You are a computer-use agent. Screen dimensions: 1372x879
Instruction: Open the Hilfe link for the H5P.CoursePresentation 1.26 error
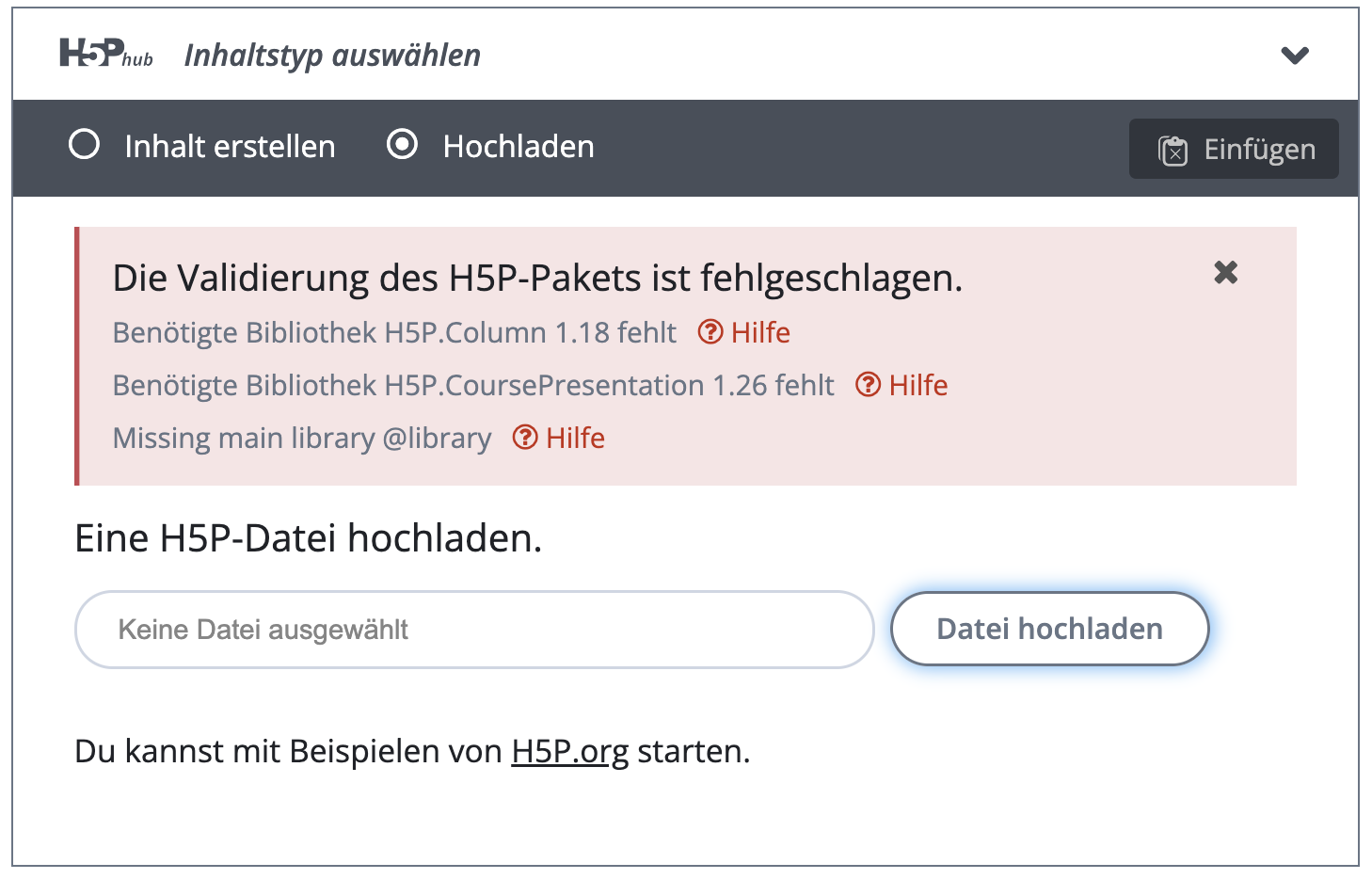pos(917,385)
